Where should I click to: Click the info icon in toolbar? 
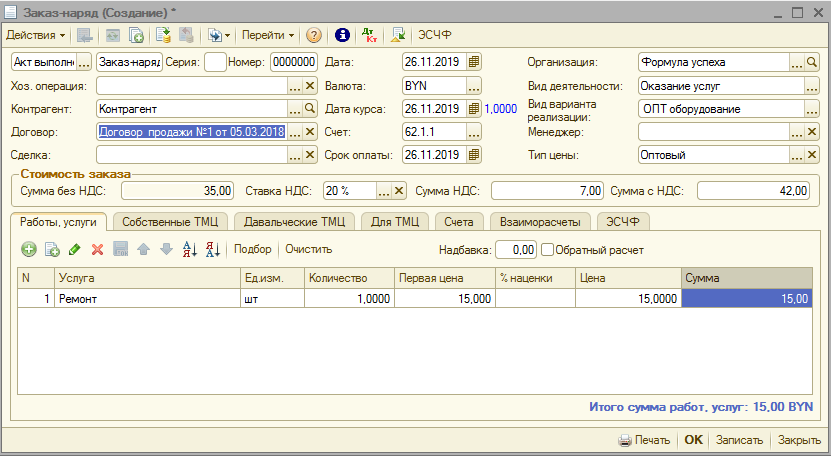[x=342, y=35]
